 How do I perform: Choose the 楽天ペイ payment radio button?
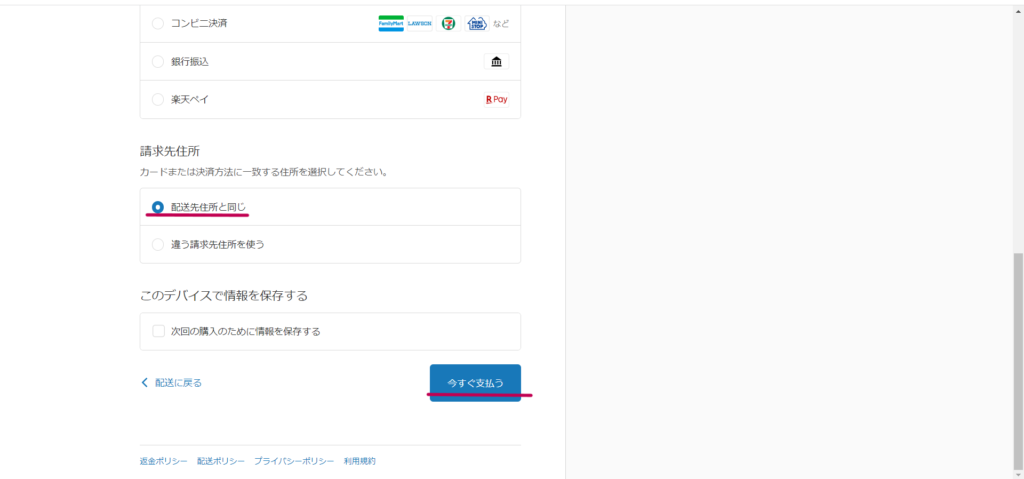pyautogui.click(x=158, y=100)
